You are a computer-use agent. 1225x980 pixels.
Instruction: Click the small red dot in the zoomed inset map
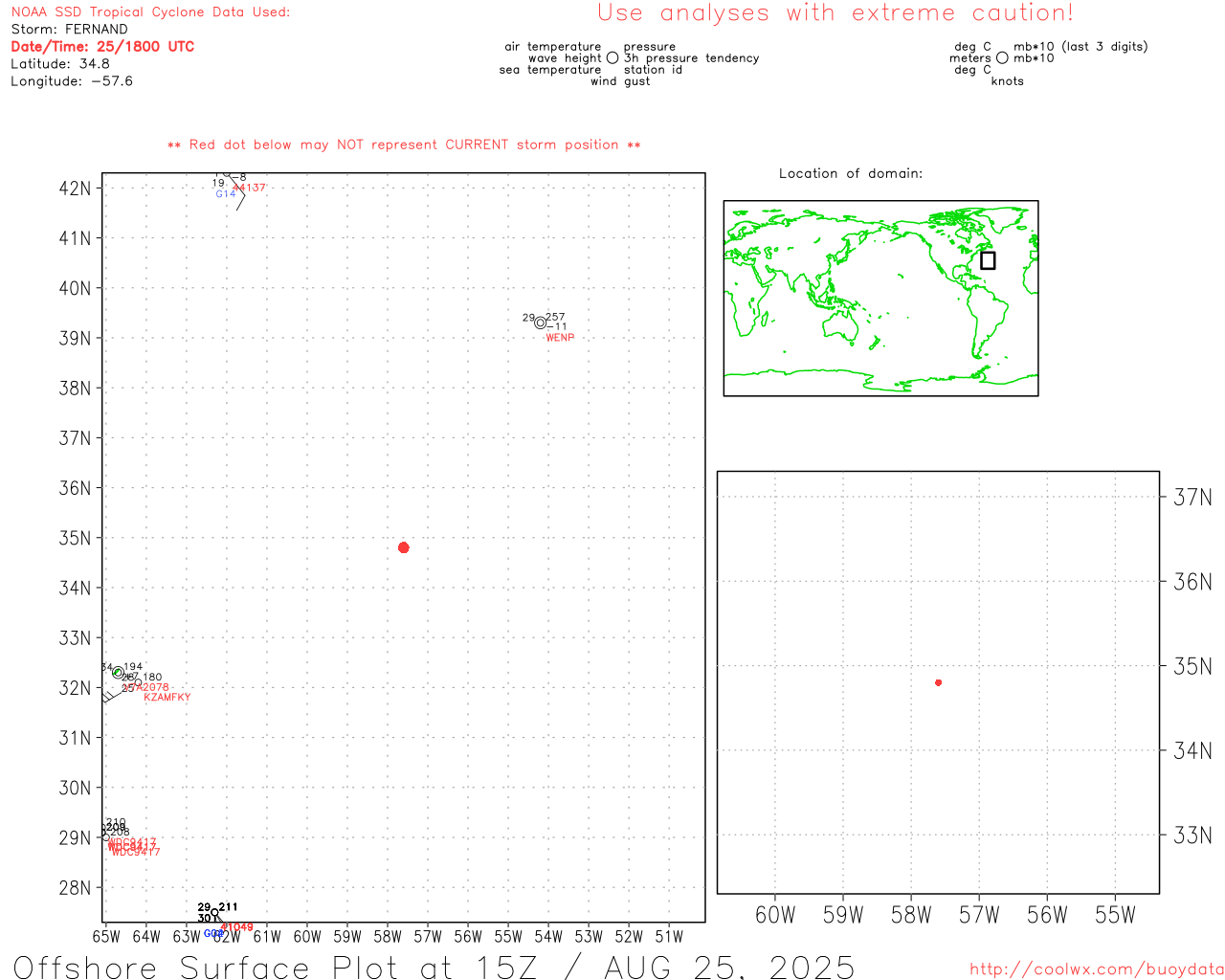939,682
